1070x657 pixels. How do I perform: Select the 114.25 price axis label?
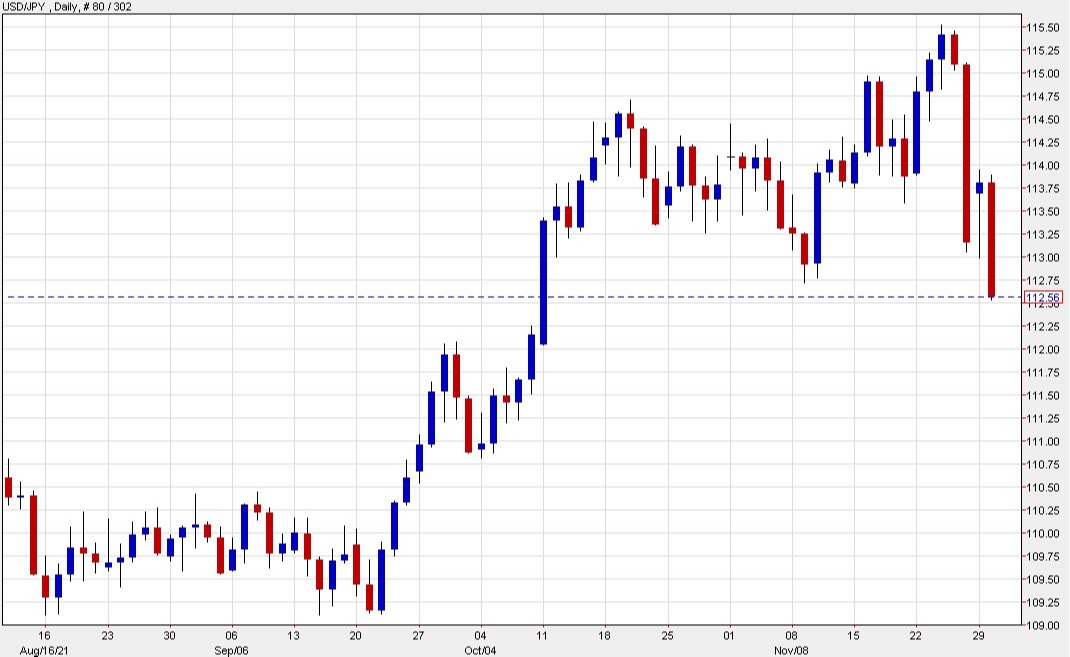(1043, 143)
